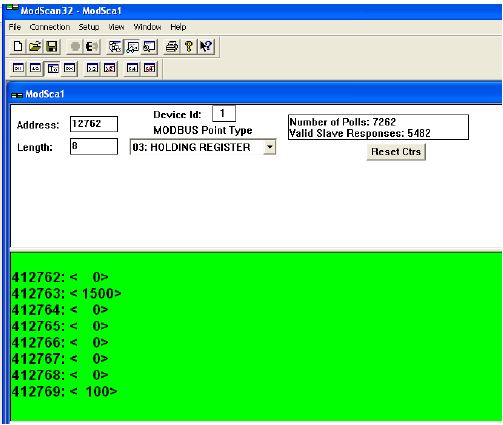Open a file with the folder icon
503x425 pixels.
pyautogui.click(x=35, y=47)
